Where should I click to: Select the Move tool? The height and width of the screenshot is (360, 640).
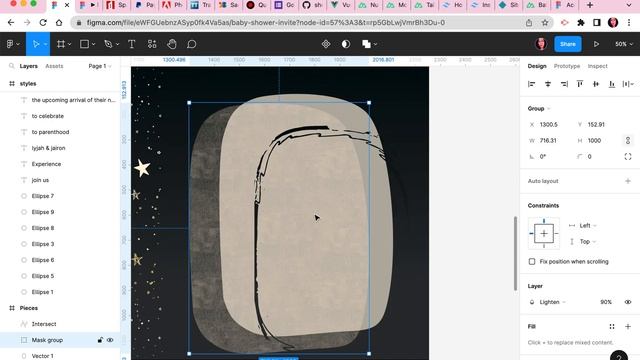36,44
